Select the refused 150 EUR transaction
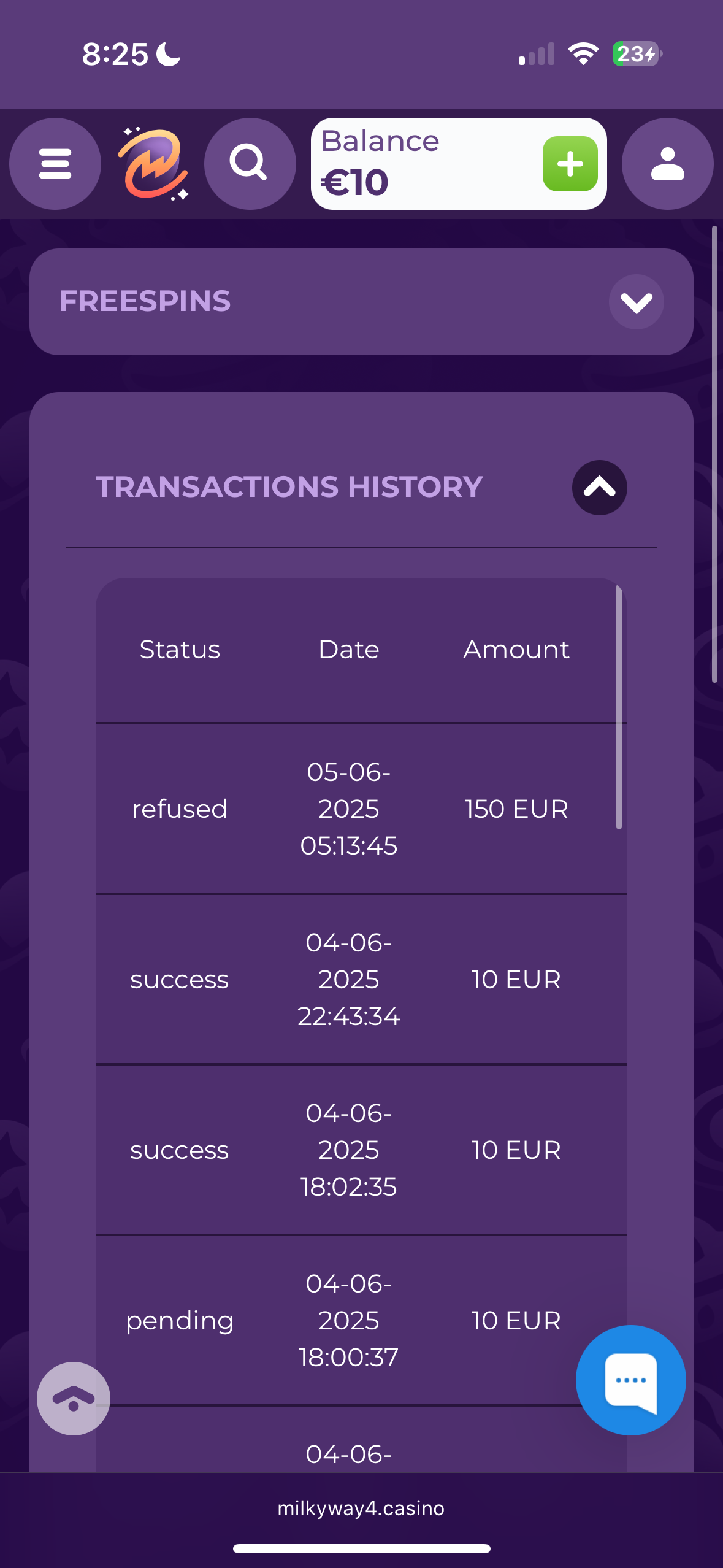 361,809
